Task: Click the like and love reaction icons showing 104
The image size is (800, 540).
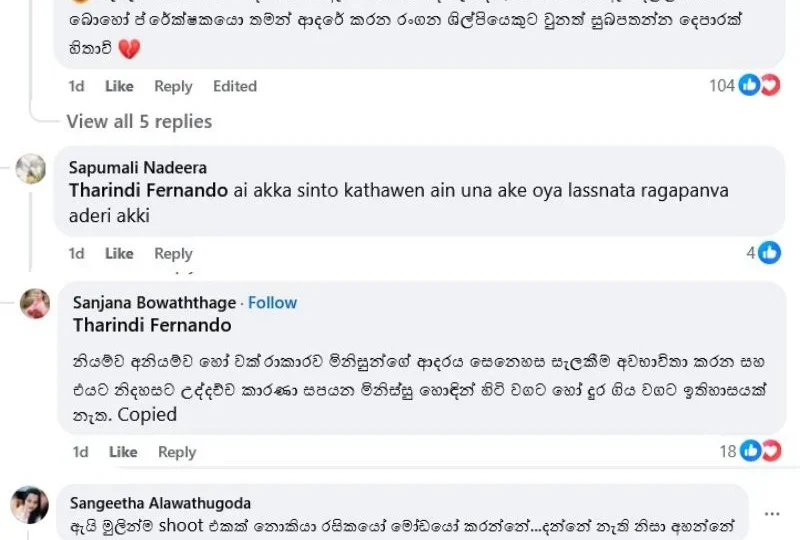Action: click(759, 86)
